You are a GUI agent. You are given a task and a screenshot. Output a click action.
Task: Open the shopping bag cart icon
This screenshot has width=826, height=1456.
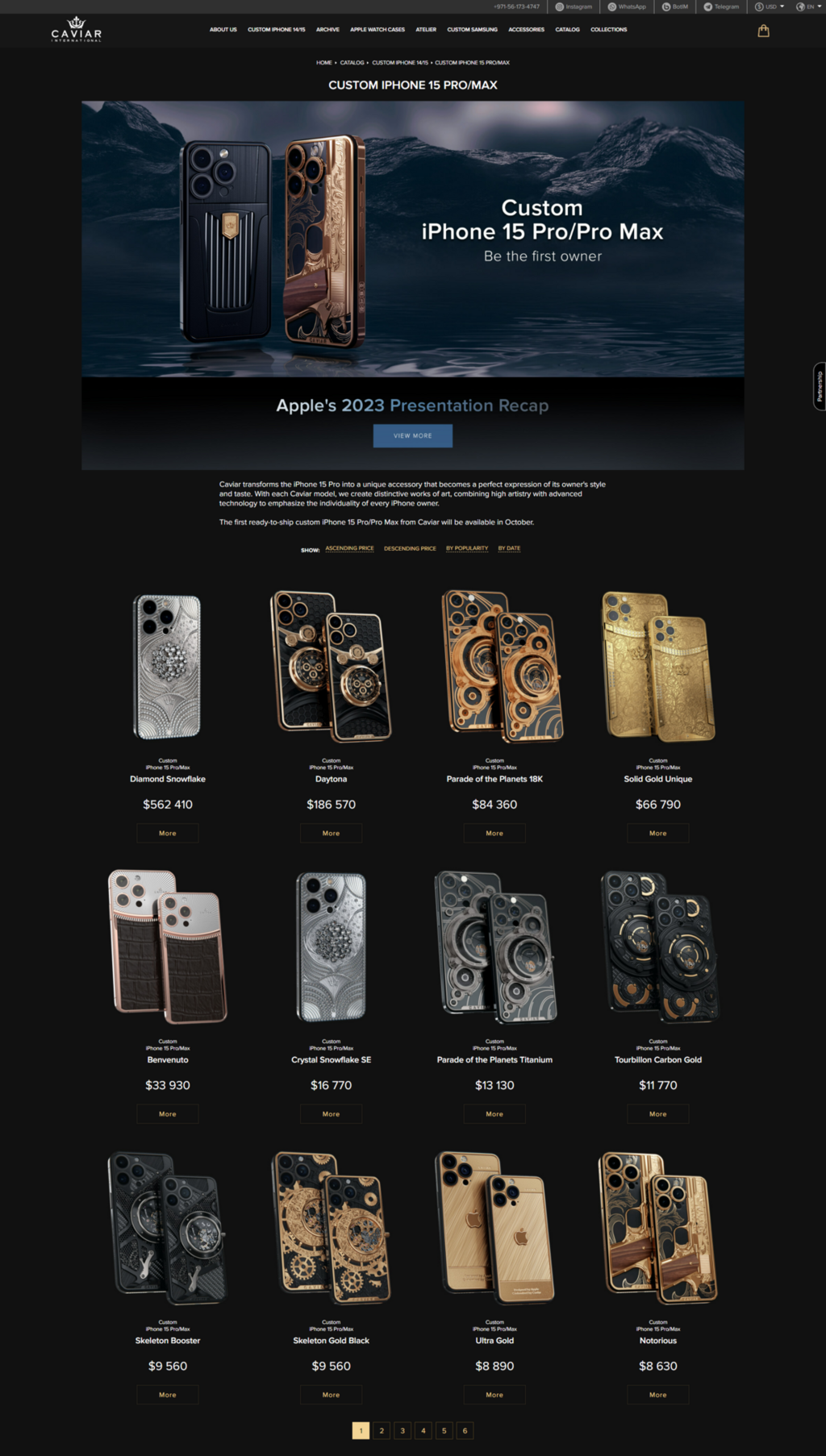[x=763, y=31]
